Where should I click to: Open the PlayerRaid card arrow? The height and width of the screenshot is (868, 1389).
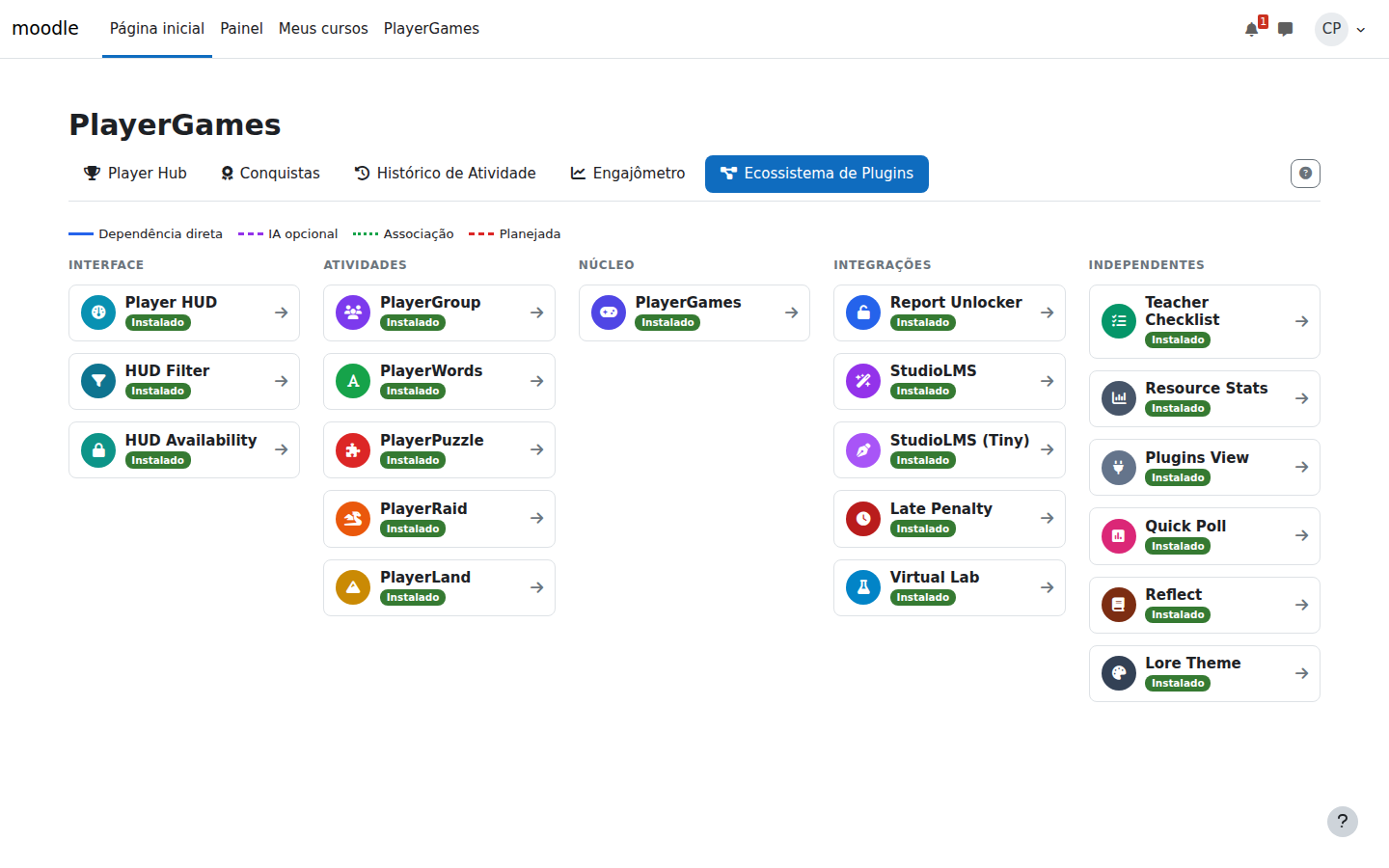(536, 518)
